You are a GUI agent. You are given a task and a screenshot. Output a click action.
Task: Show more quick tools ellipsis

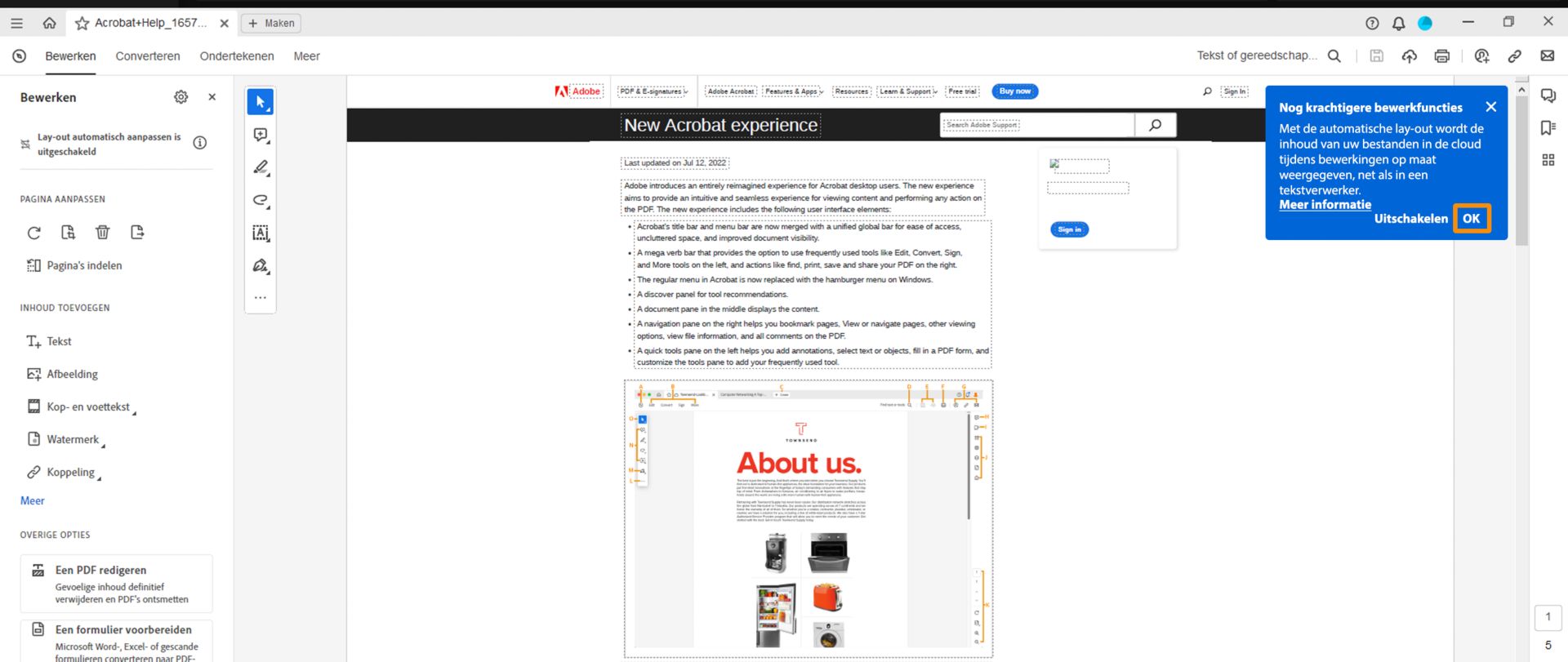click(261, 298)
